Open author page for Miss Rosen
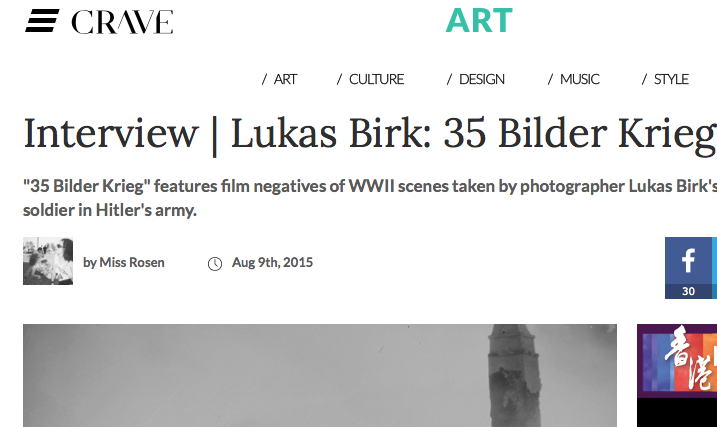 pyautogui.click(x=132, y=262)
